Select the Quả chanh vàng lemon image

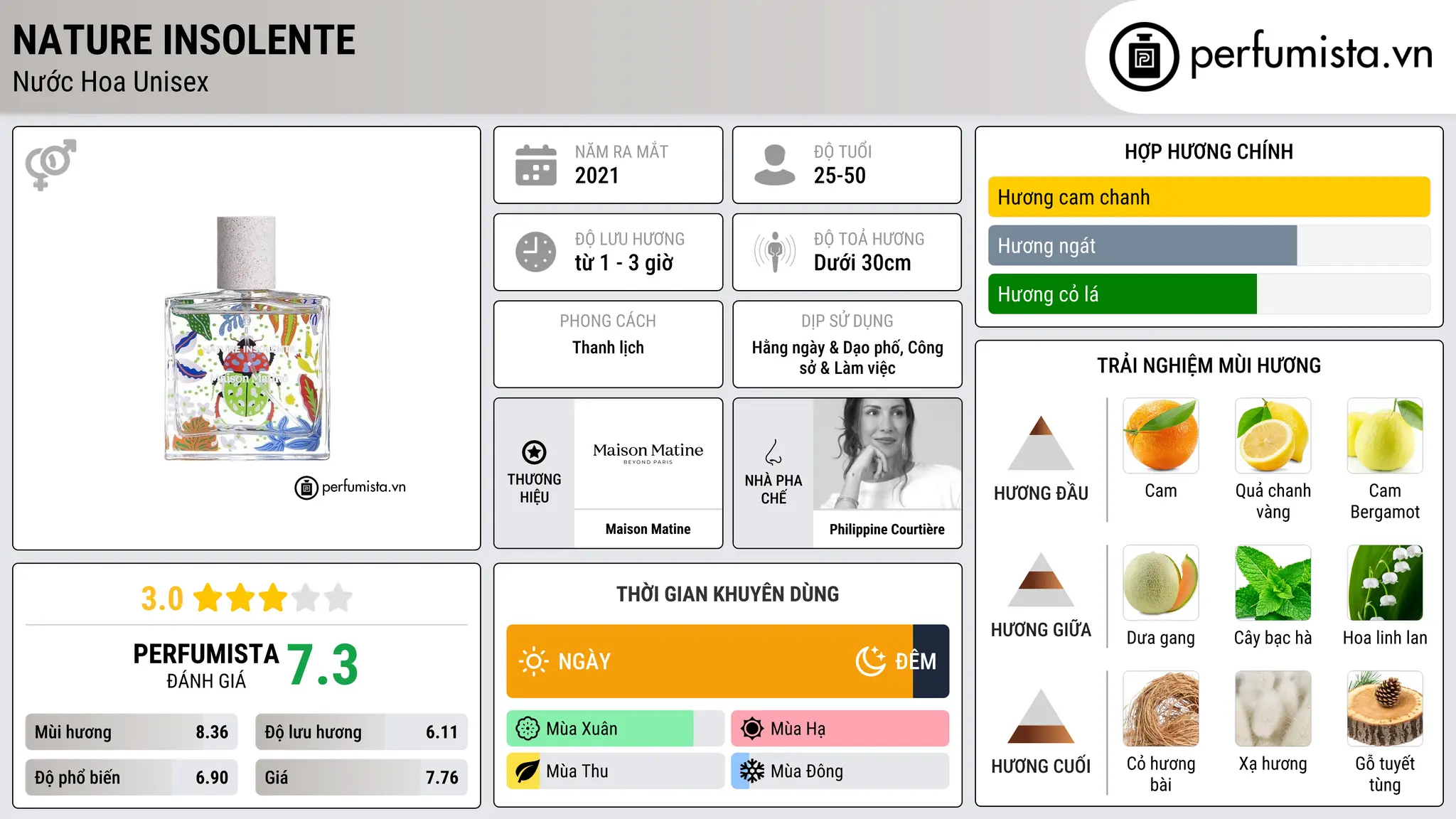pyautogui.click(x=1273, y=436)
